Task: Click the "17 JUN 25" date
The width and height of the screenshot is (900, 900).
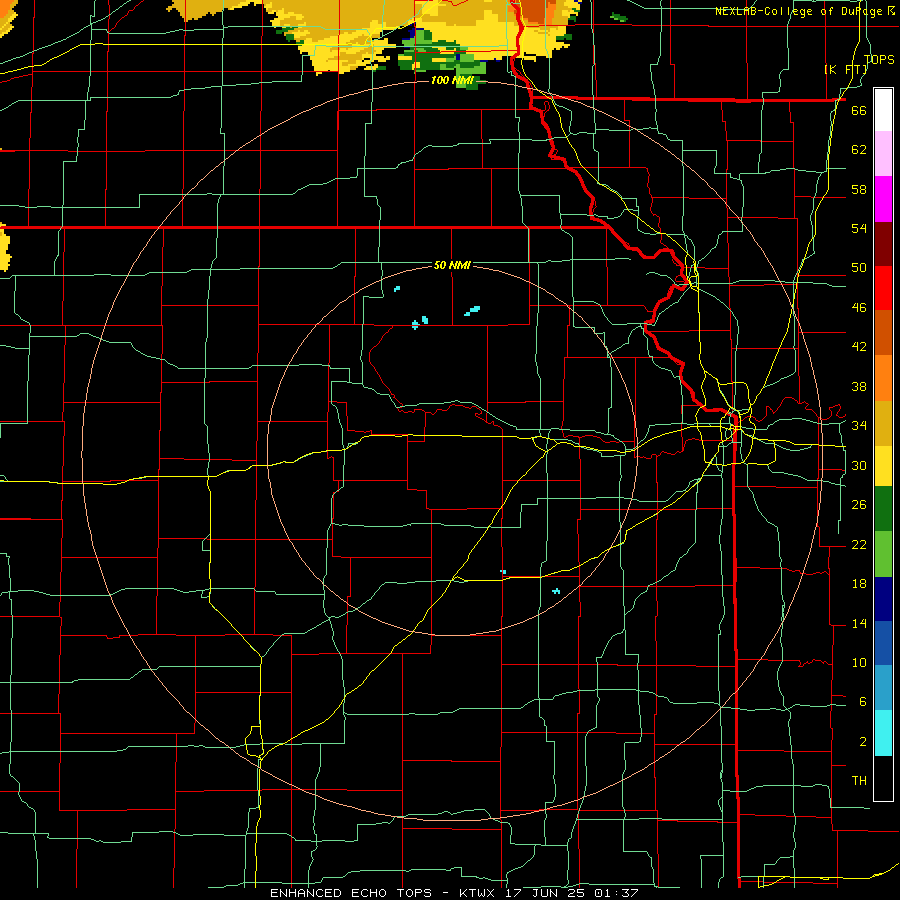Action: (545, 893)
